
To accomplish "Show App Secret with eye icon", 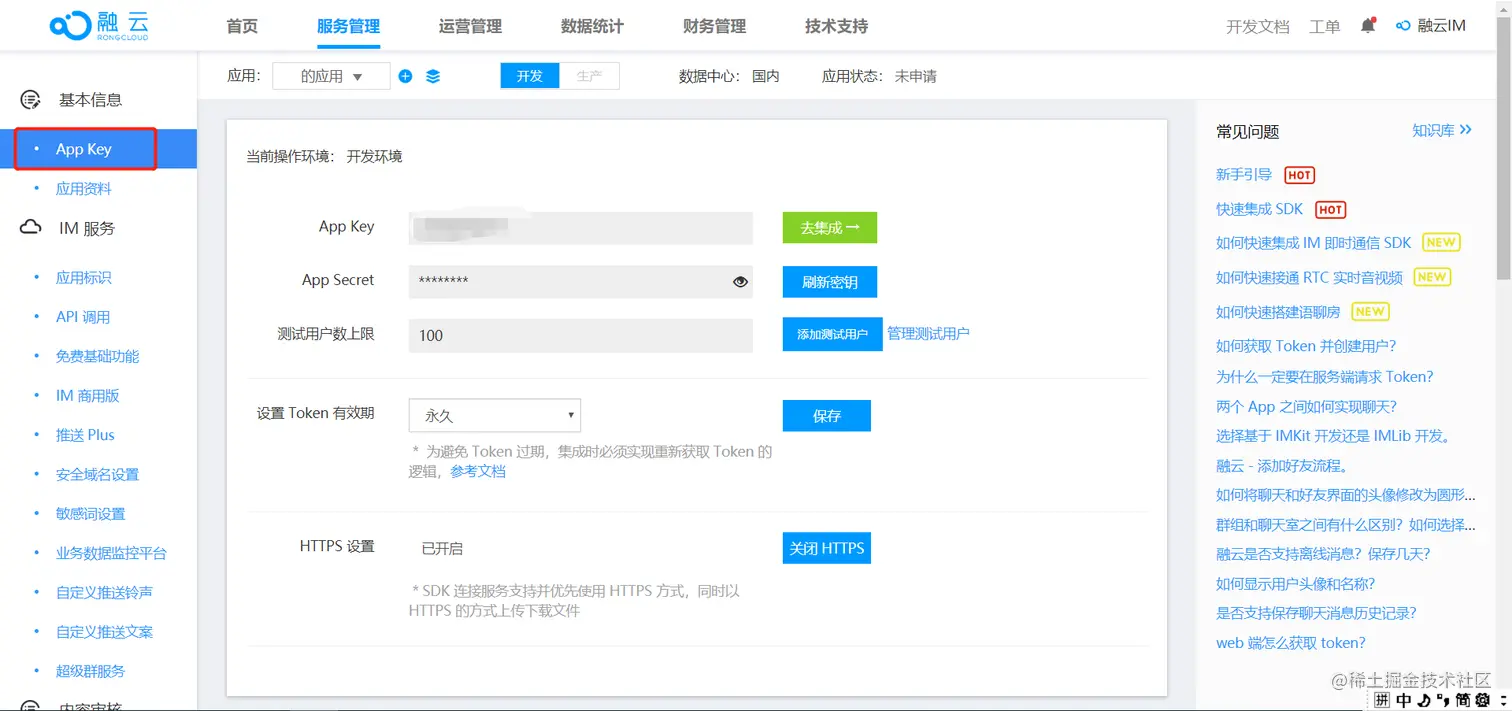I will 740,282.
